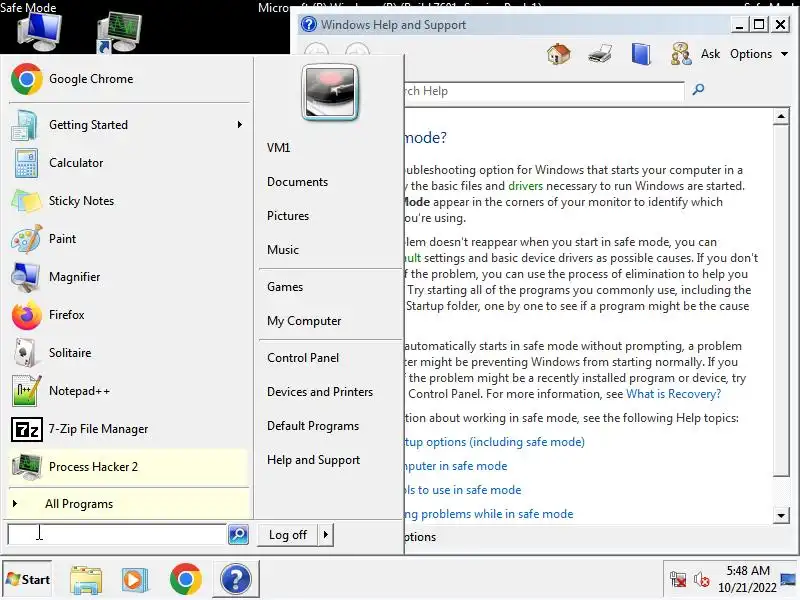Click the Start button

pos(28,580)
